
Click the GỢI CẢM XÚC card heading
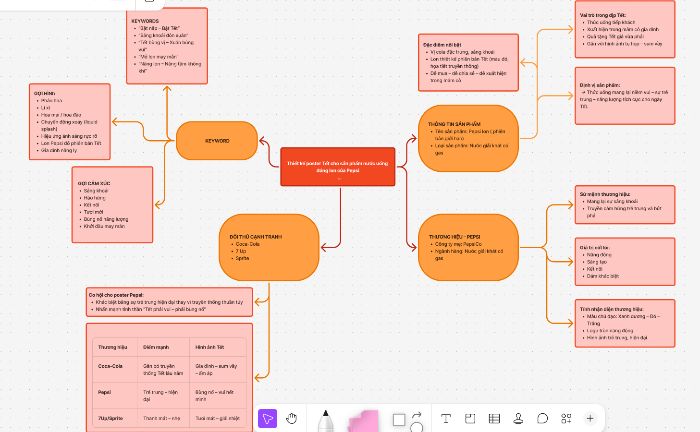94,183
